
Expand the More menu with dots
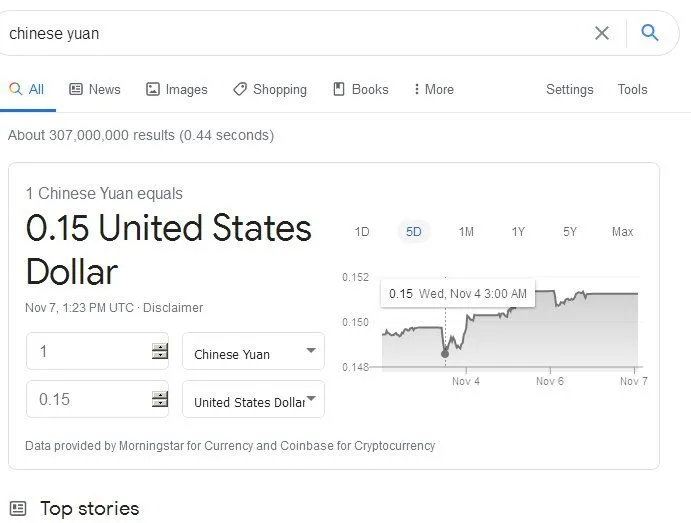click(433, 89)
